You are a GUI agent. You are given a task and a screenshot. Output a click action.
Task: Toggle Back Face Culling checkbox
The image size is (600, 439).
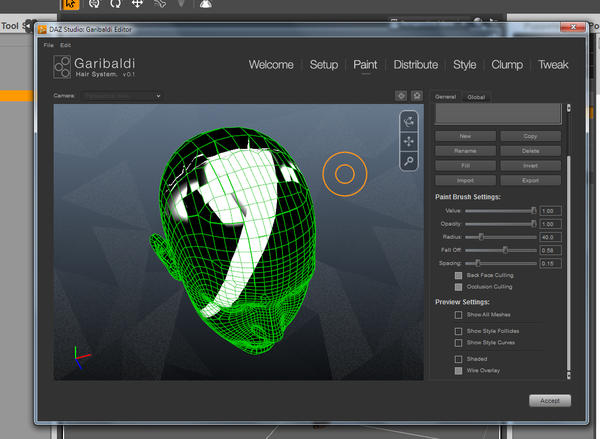point(458,276)
